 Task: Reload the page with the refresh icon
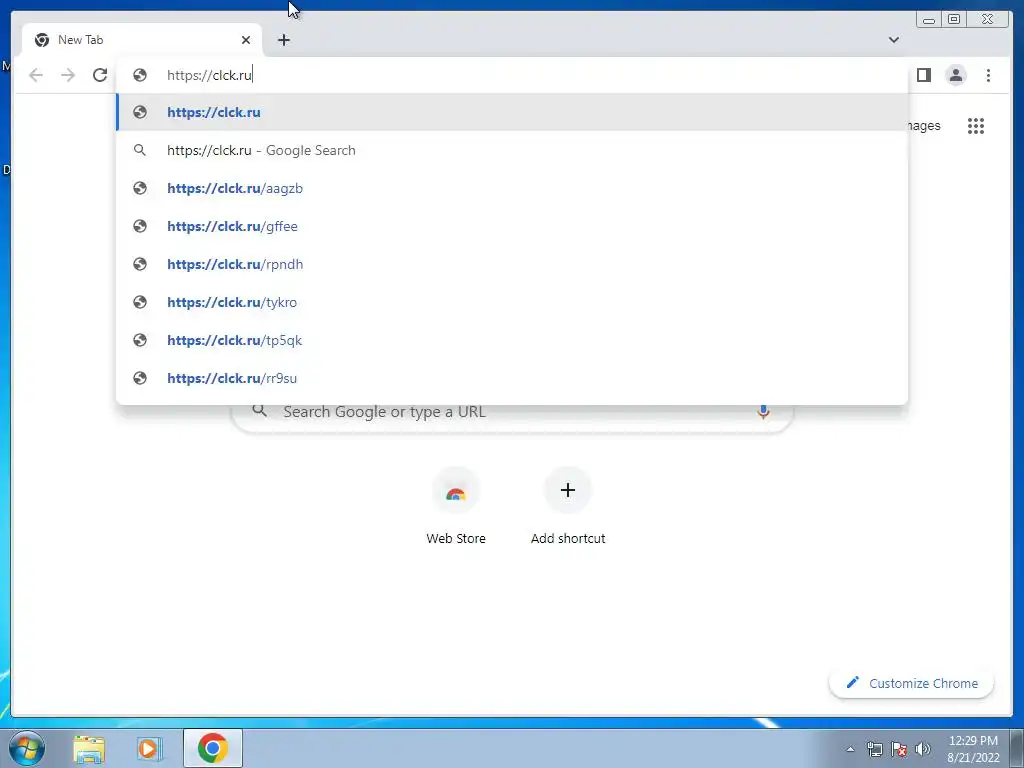coord(100,75)
